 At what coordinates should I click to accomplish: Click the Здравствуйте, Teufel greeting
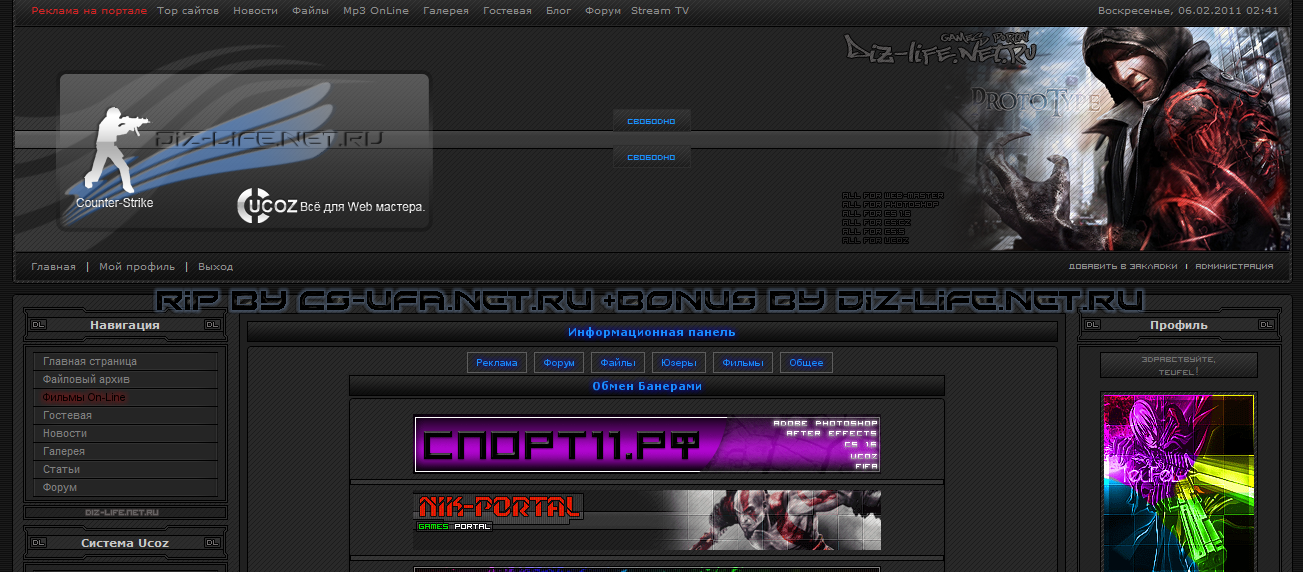pyautogui.click(x=1177, y=365)
